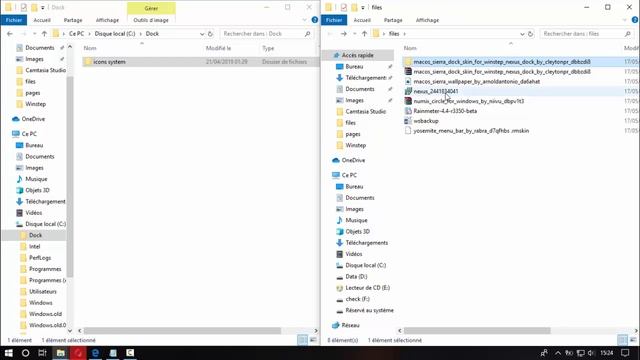Image resolution: width=640 pixels, height=360 pixels.
Task: Open Réseau in files window sidebar
Action: 350,325
